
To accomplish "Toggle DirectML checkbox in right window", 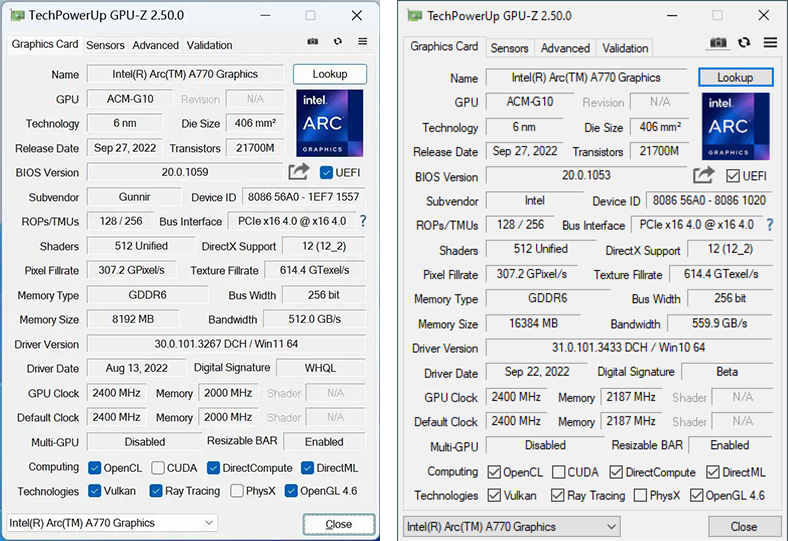I will point(713,472).
